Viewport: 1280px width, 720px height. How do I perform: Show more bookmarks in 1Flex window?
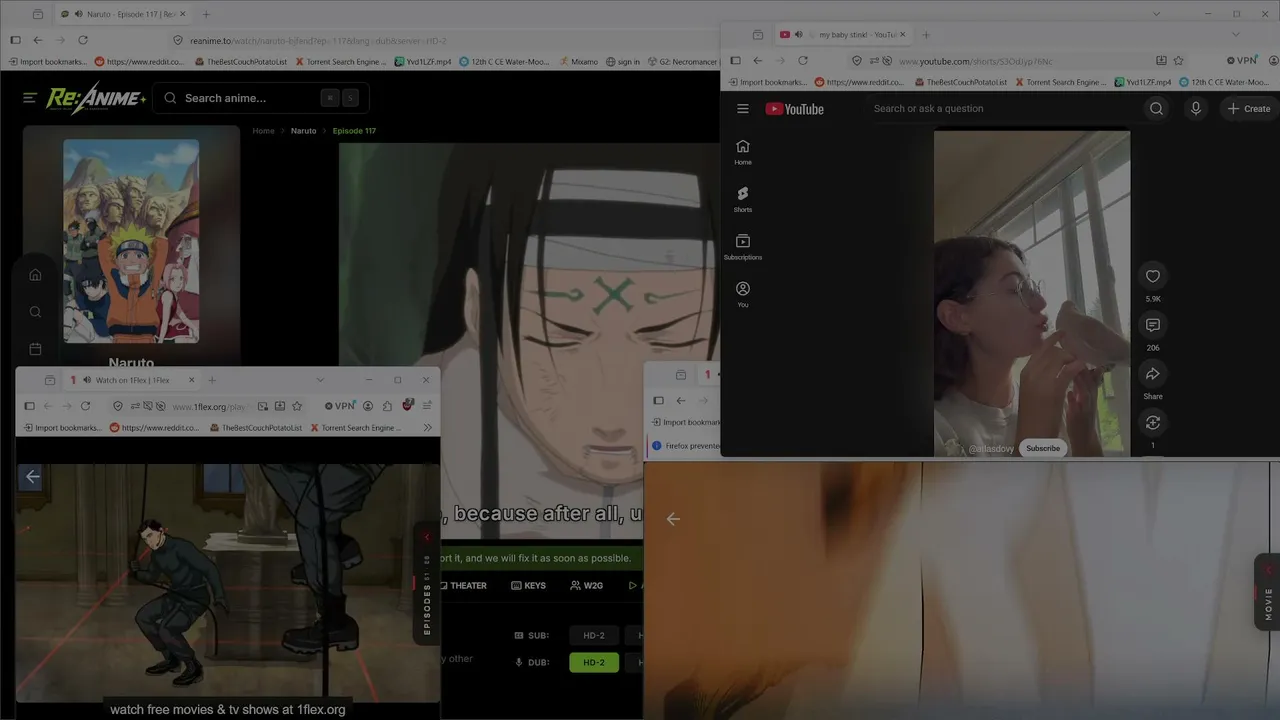[x=427, y=428]
